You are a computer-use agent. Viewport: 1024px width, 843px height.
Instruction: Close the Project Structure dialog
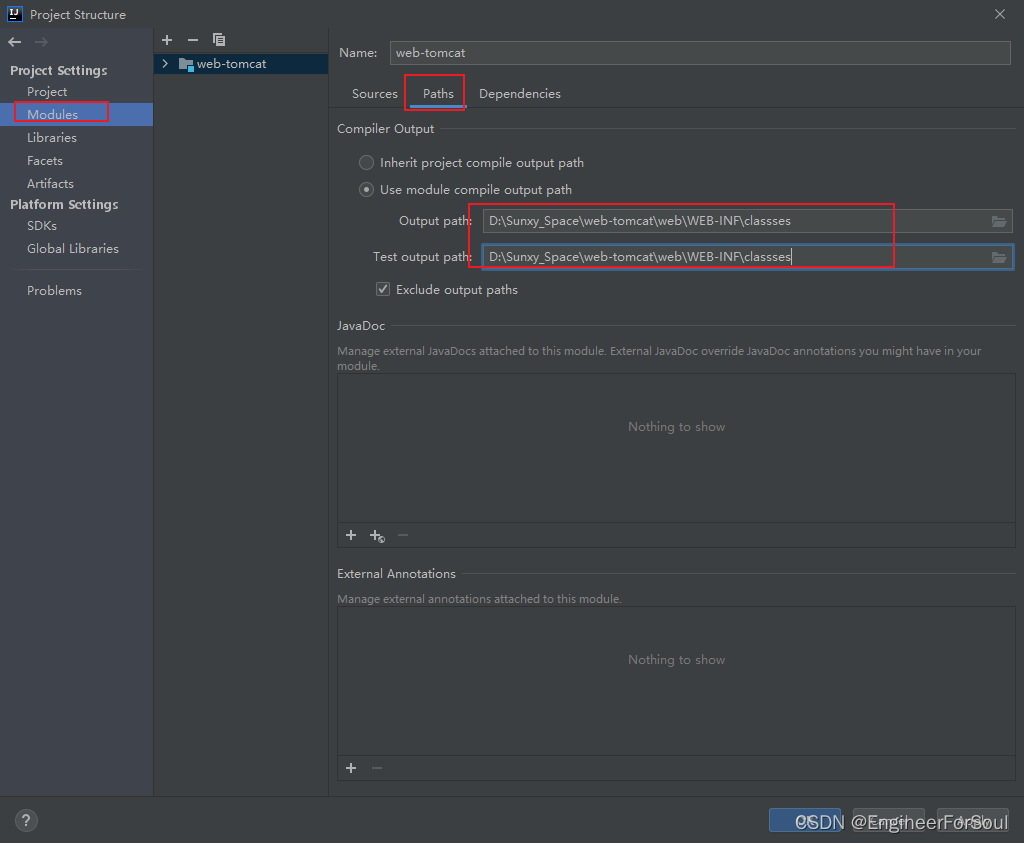(1000, 14)
